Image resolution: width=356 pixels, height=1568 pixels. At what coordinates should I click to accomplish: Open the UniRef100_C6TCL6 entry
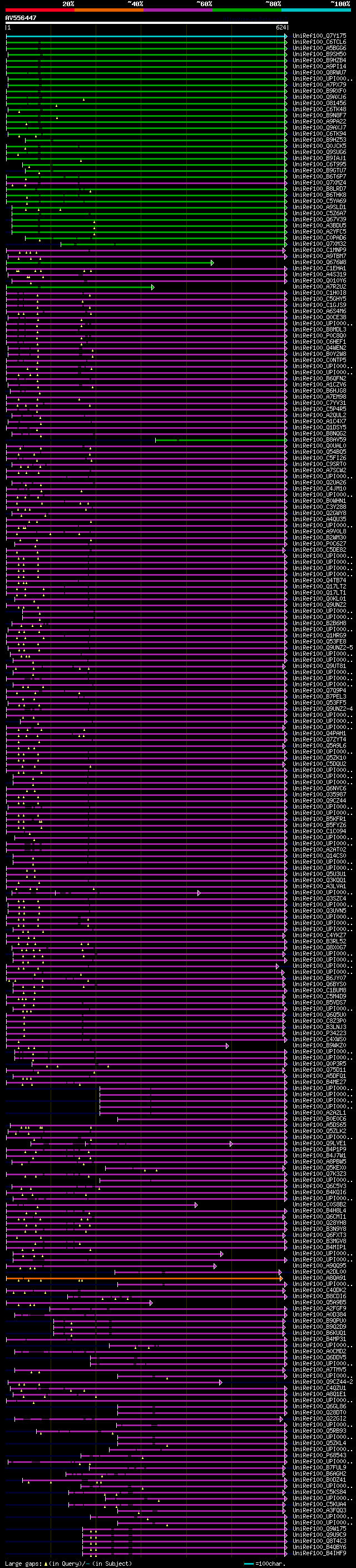tap(319, 42)
